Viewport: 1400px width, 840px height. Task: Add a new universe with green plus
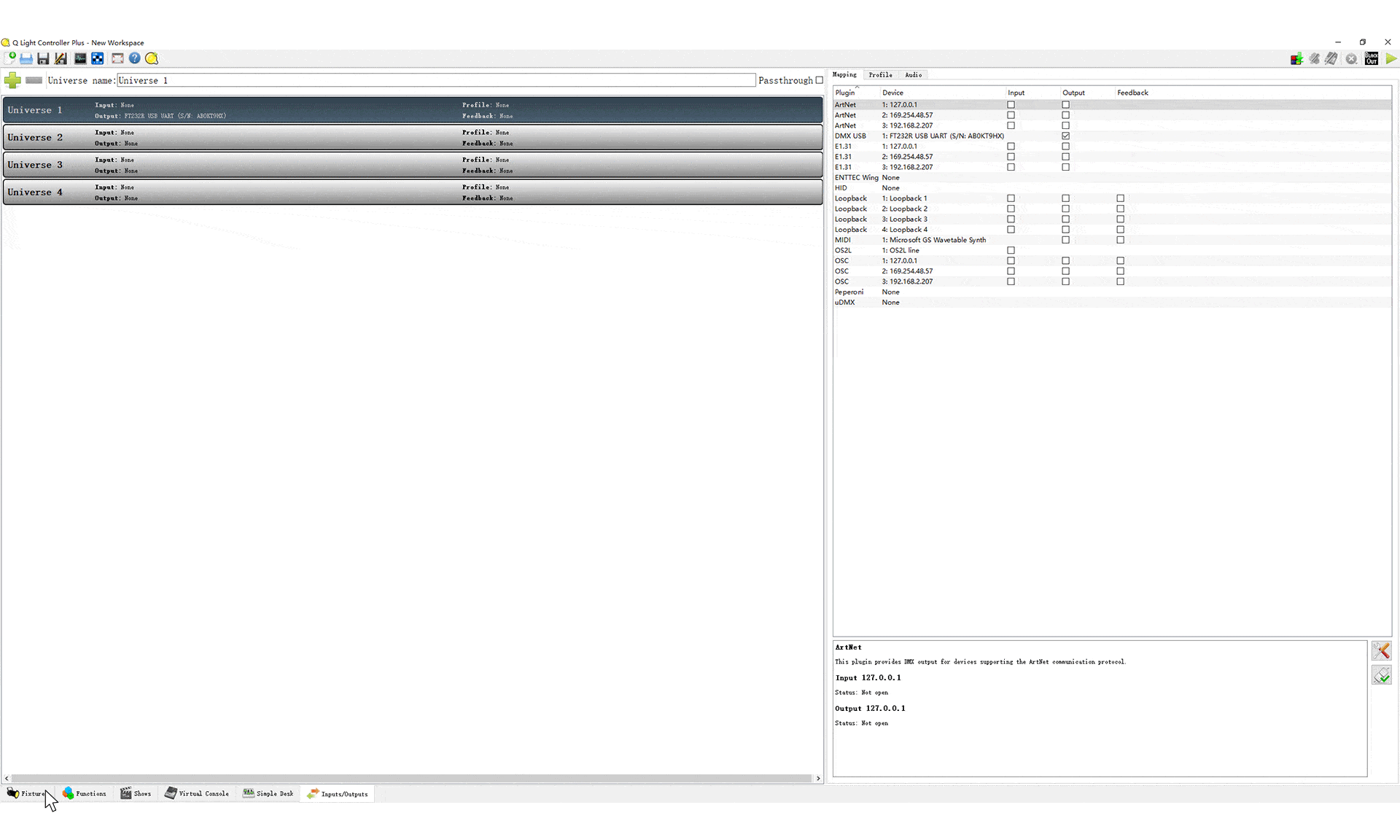click(12, 80)
